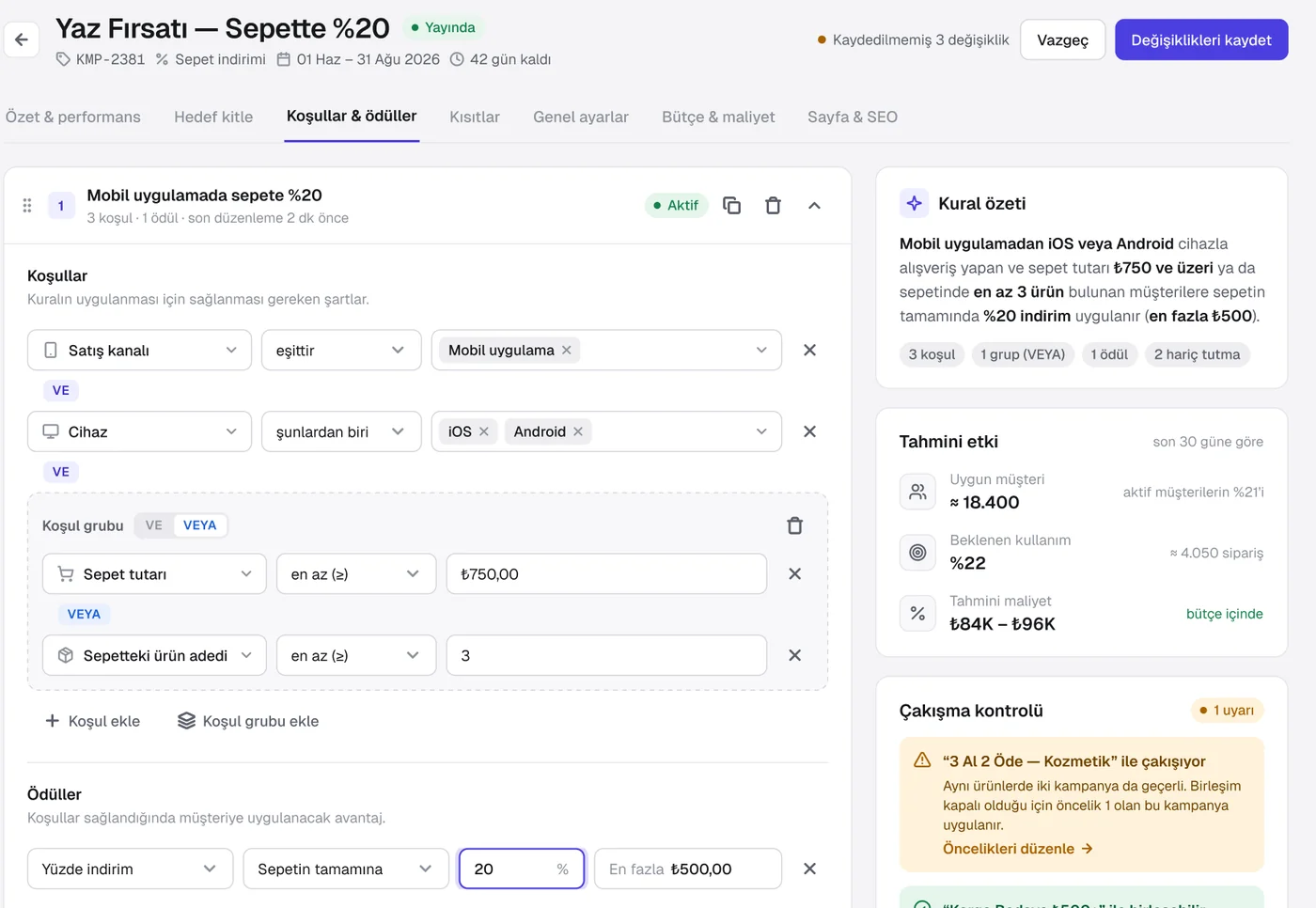Click the discount percentage field showing 20
Image resolution: width=1316 pixels, height=908 pixels.
click(x=522, y=869)
